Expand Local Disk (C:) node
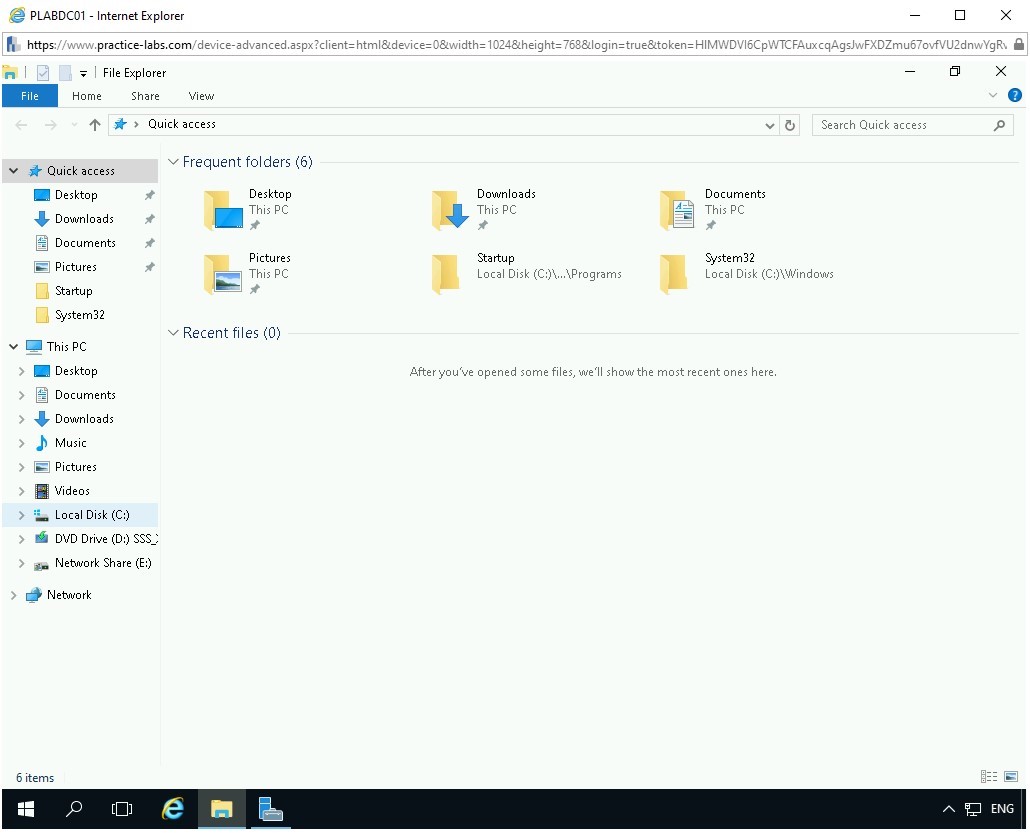Screen dimensions: 1030x833 [x=21, y=515]
